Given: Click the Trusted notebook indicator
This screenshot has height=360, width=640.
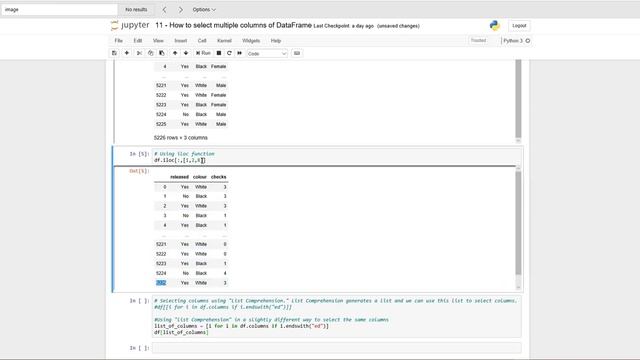Looking at the screenshot, I should pos(478,40).
